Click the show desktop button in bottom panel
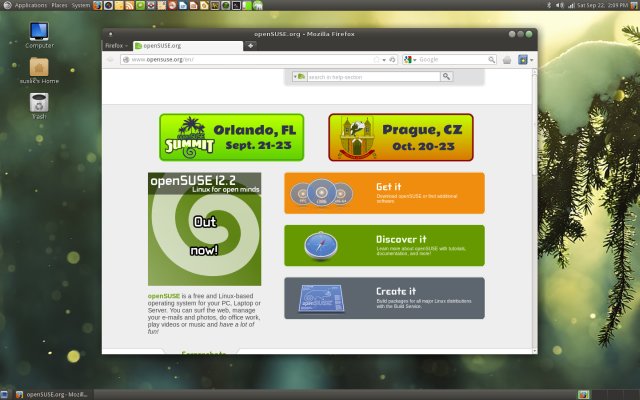The height and width of the screenshot is (400, 640). pyautogui.click(x=4, y=394)
